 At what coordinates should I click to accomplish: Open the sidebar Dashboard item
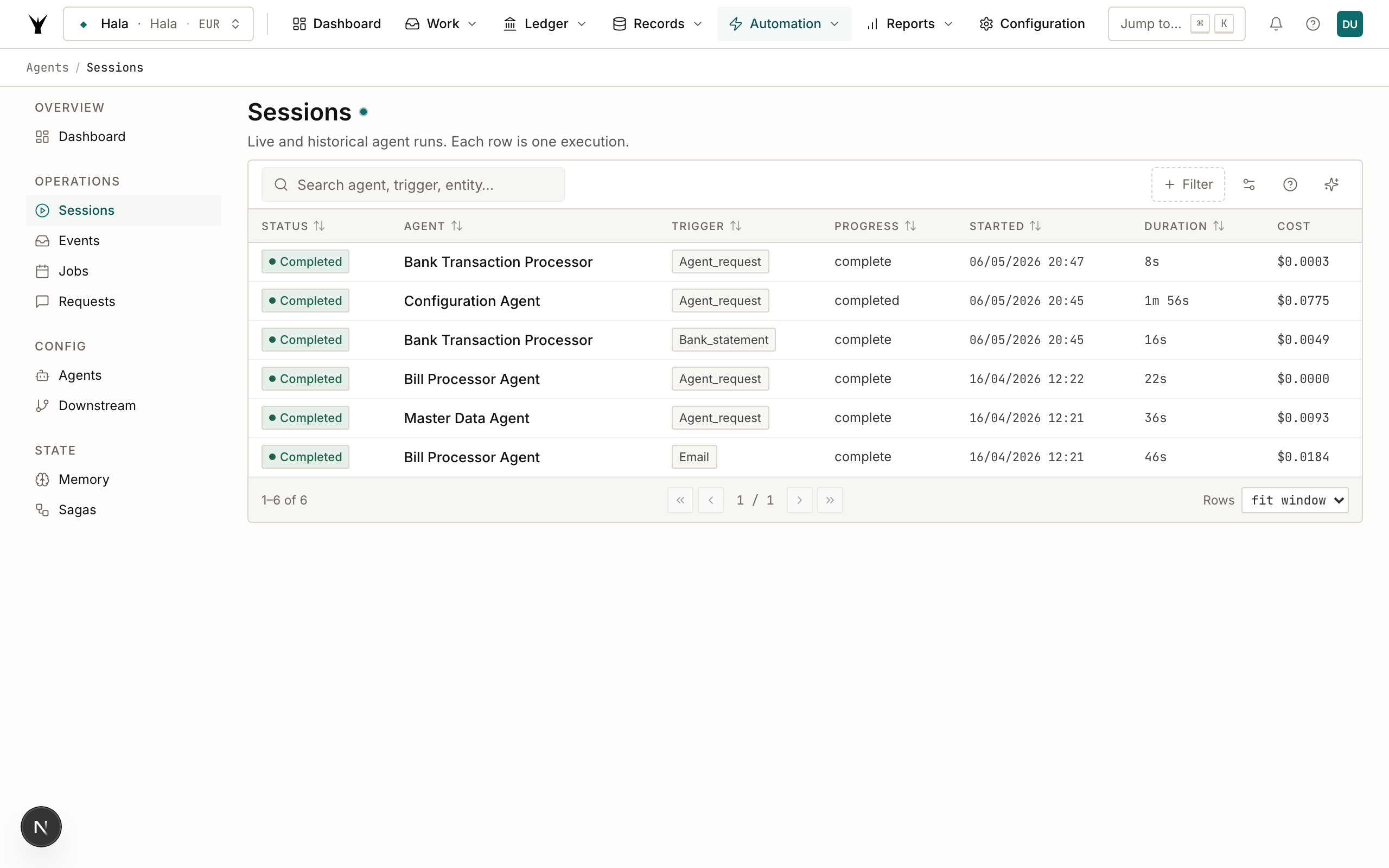123,137
